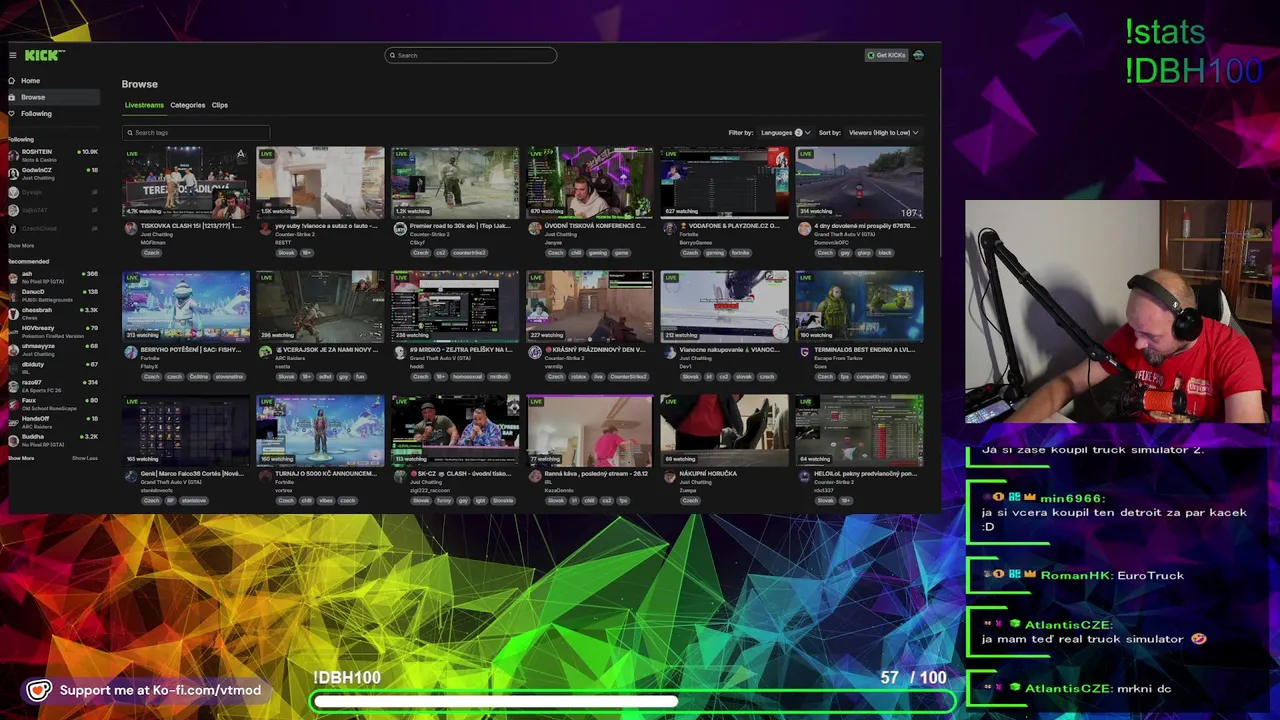Open ROSHTEIN channel in Following list
This screenshot has width=1280, height=720.
tap(53, 155)
